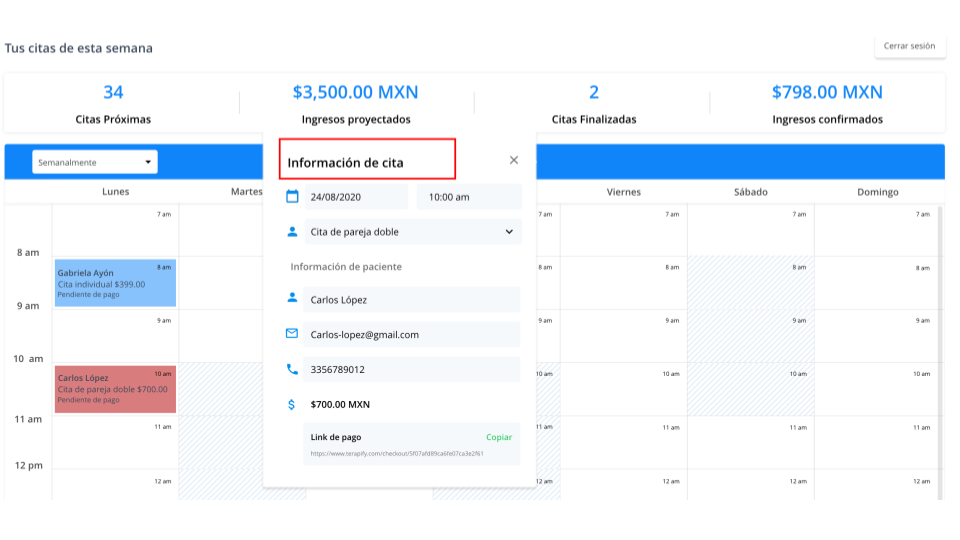Click the Cerrar sesión button

coord(909,46)
